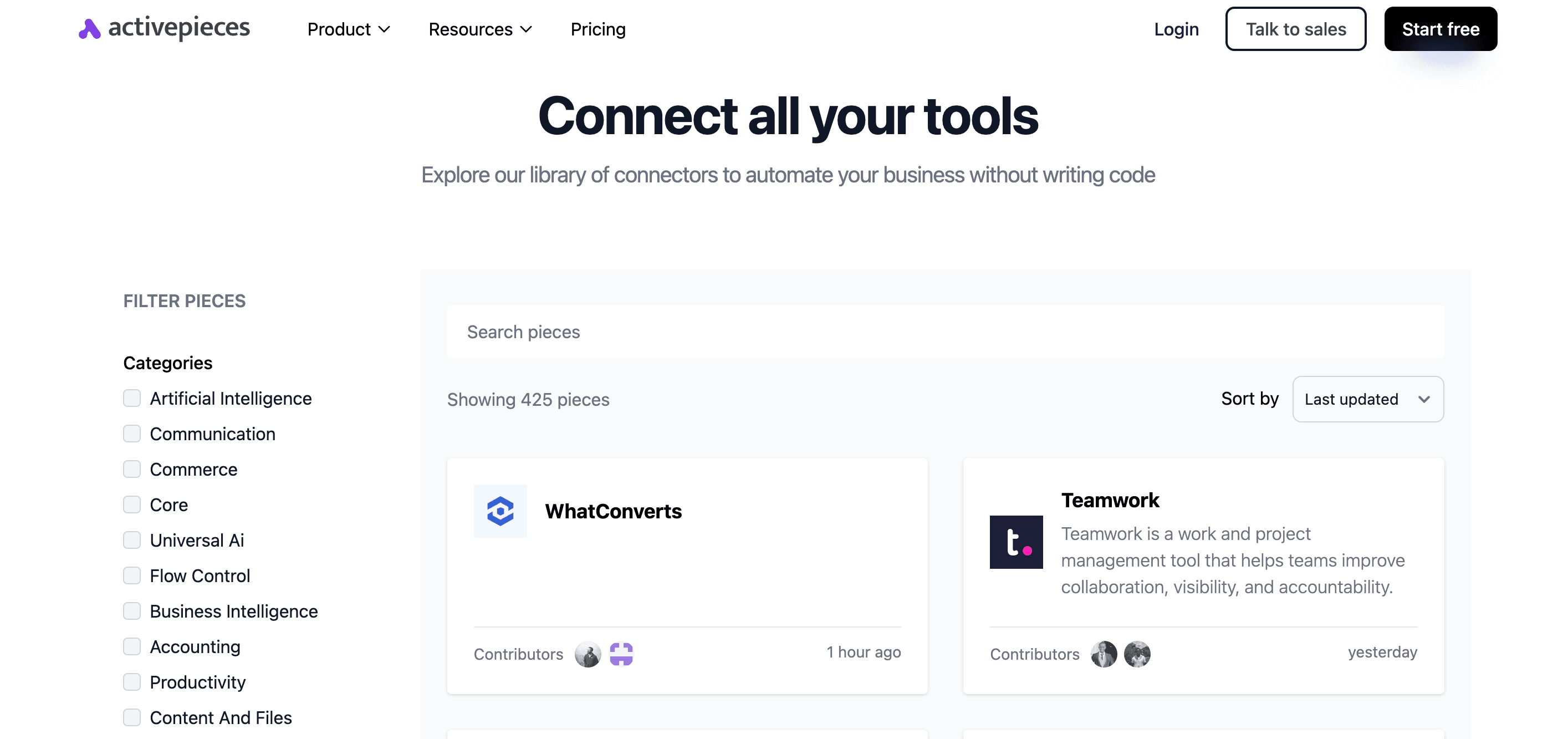
Task: Click 'Showing 425 pieces' text
Action: (x=528, y=399)
